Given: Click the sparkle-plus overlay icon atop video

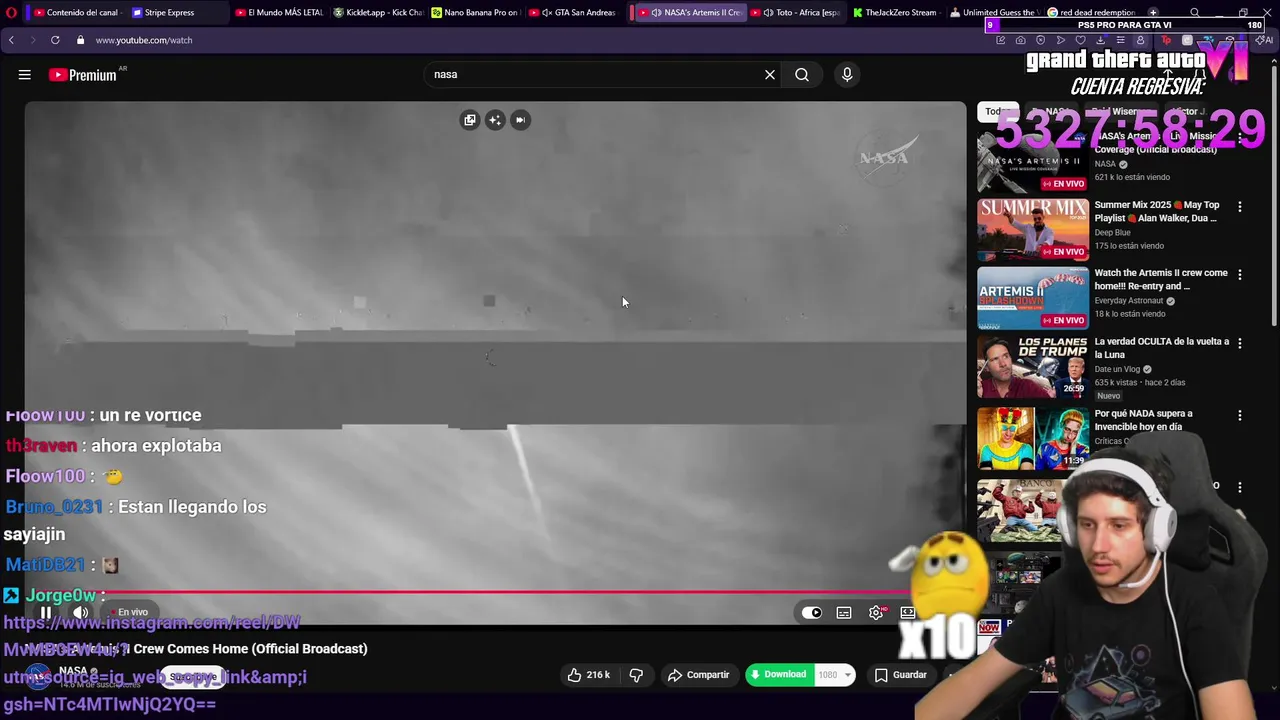Looking at the screenshot, I should pos(495,120).
